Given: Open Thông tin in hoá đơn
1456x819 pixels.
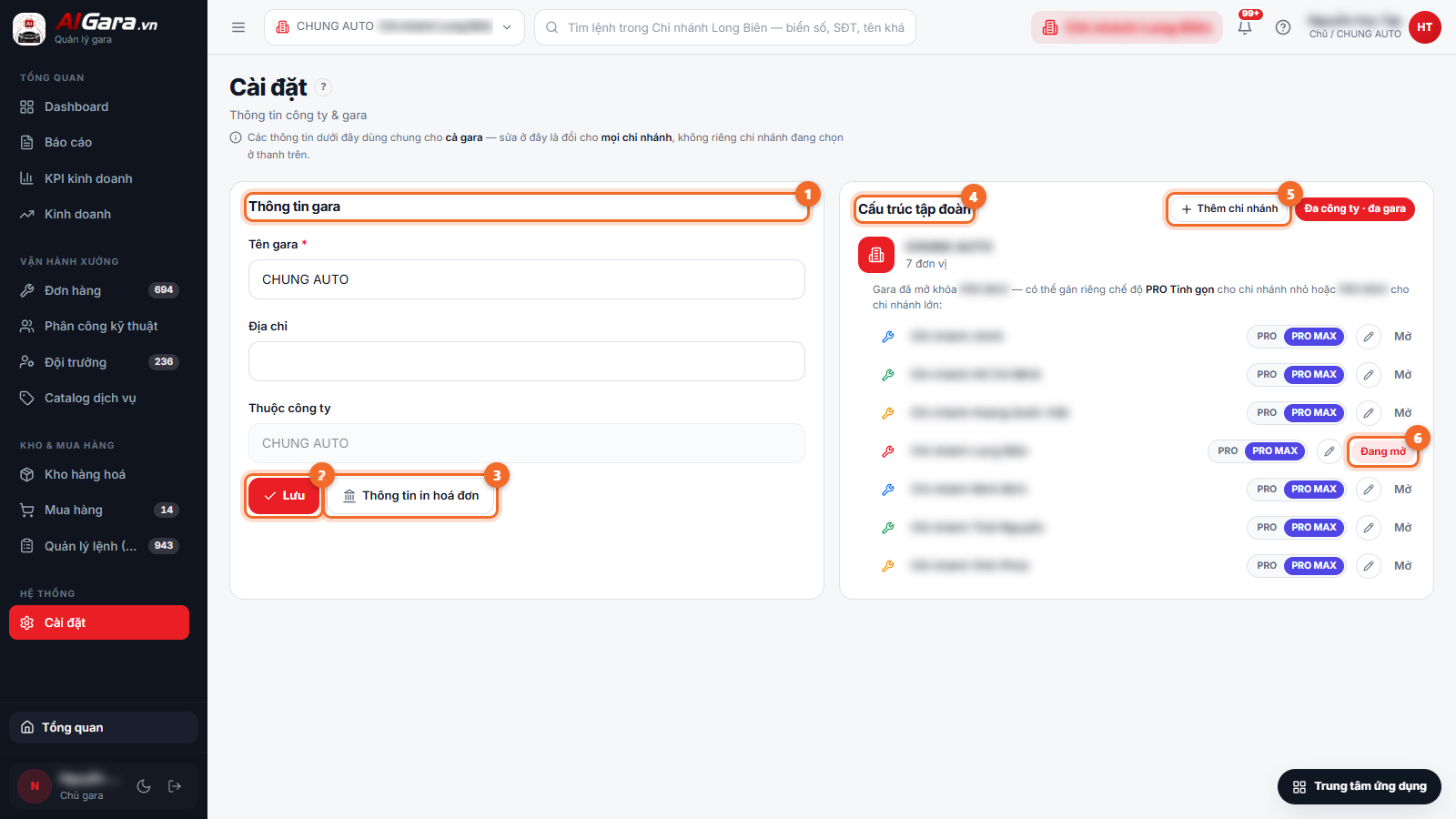Looking at the screenshot, I should [x=410, y=496].
